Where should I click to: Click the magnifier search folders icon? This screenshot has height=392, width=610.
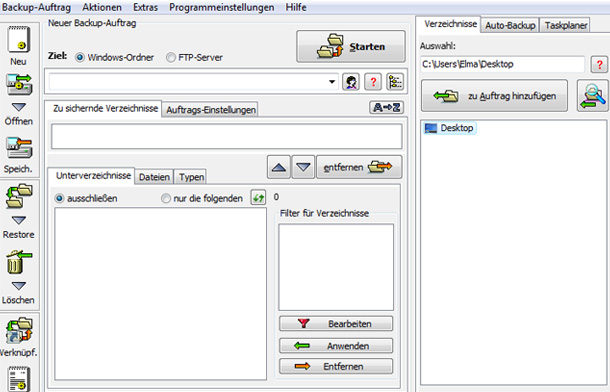coord(592,96)
